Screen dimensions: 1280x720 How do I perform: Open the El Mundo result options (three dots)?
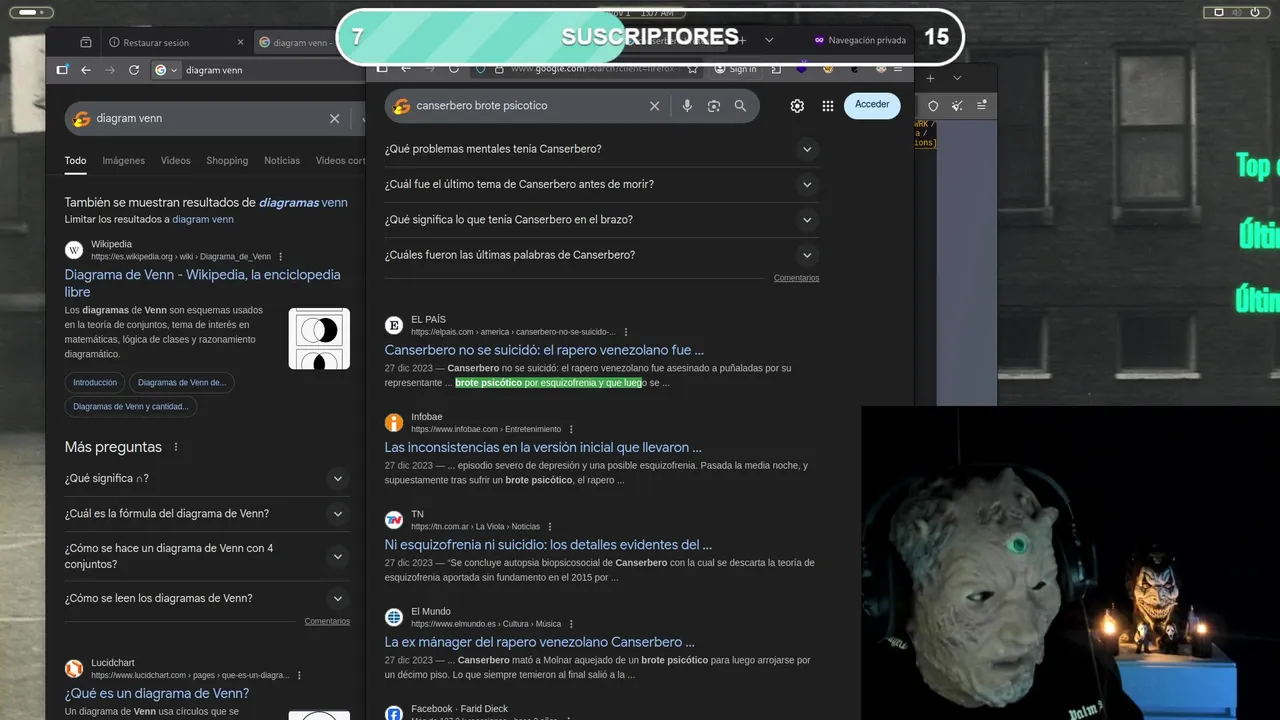(571, 624)
